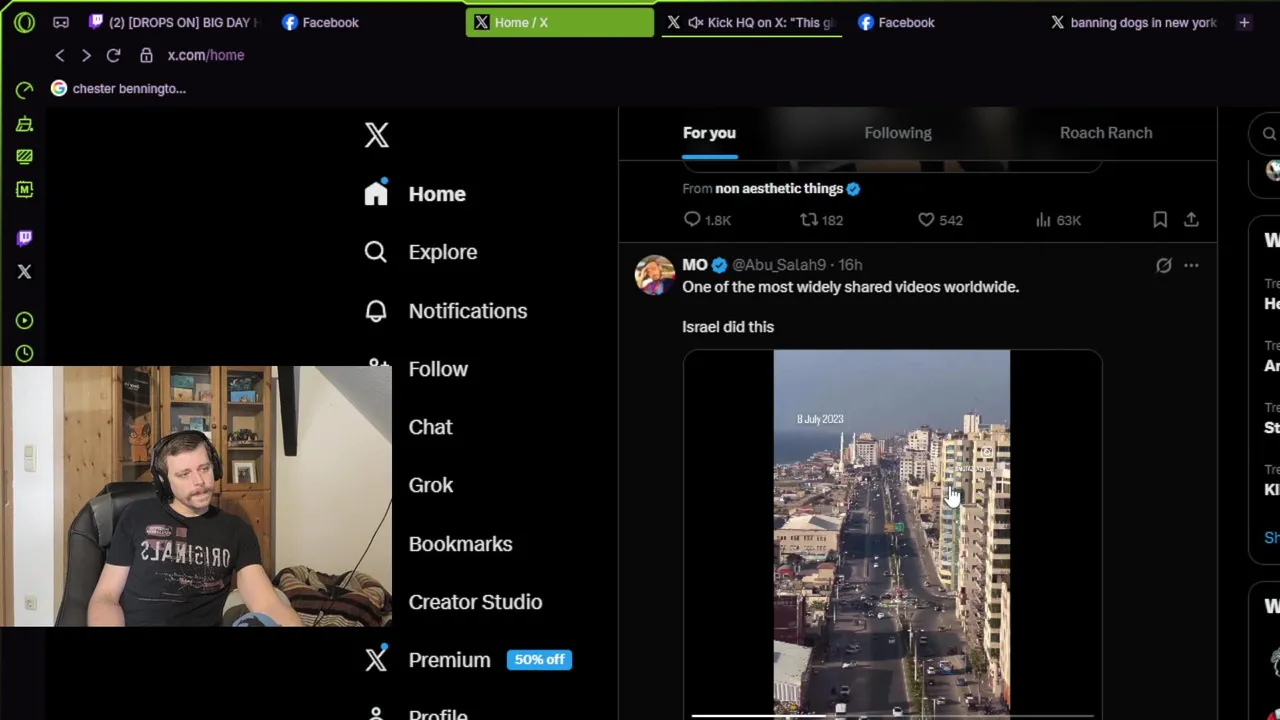Switch to banning dogs in new york tab
Viewport: 1280px width, 720px height.
tap(1132, 22)
